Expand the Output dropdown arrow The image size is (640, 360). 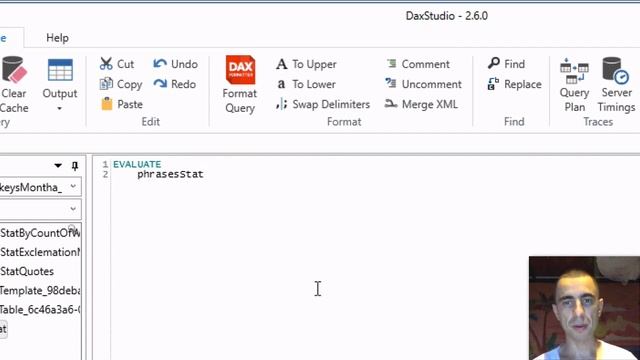pyautogui.click(x=60, y=109)
